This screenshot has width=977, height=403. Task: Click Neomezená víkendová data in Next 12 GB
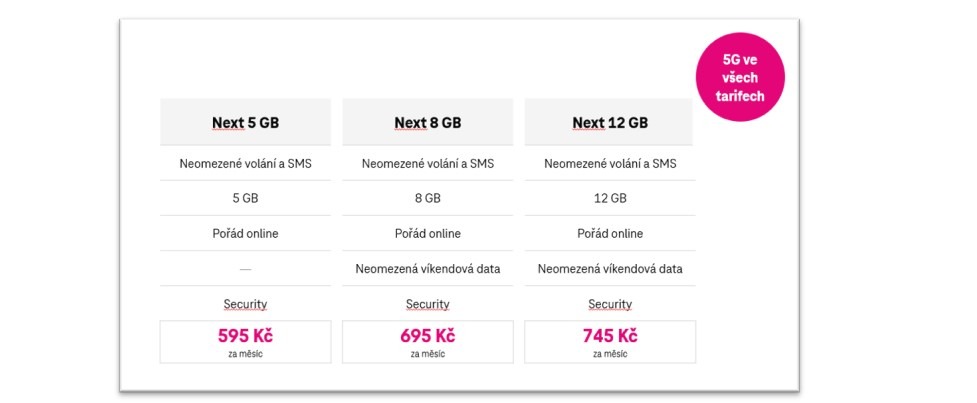coord(610,269)
